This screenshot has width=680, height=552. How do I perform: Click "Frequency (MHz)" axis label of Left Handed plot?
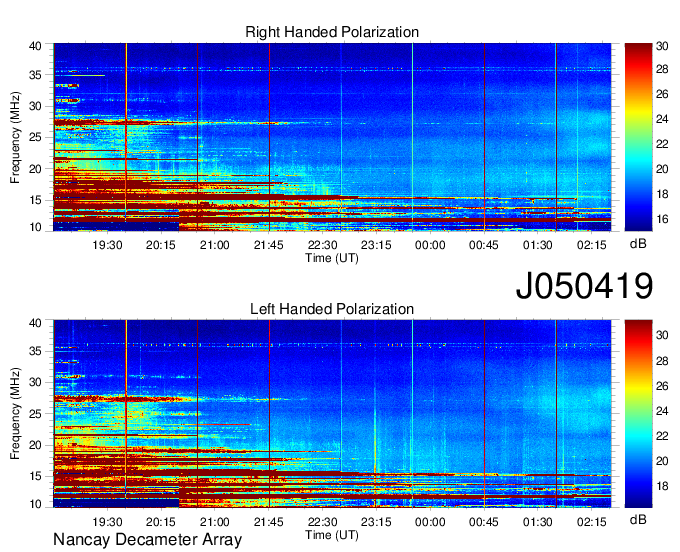[15, 414]
